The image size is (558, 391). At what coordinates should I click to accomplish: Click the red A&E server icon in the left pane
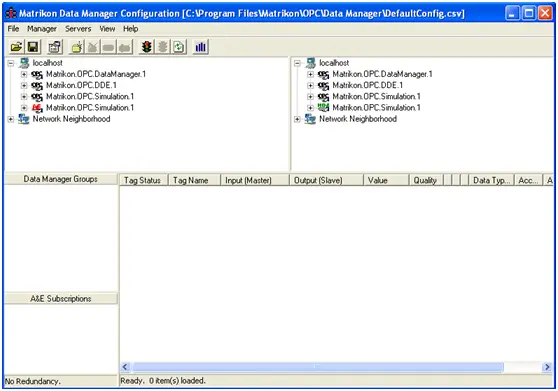click(x=37, y=107)
